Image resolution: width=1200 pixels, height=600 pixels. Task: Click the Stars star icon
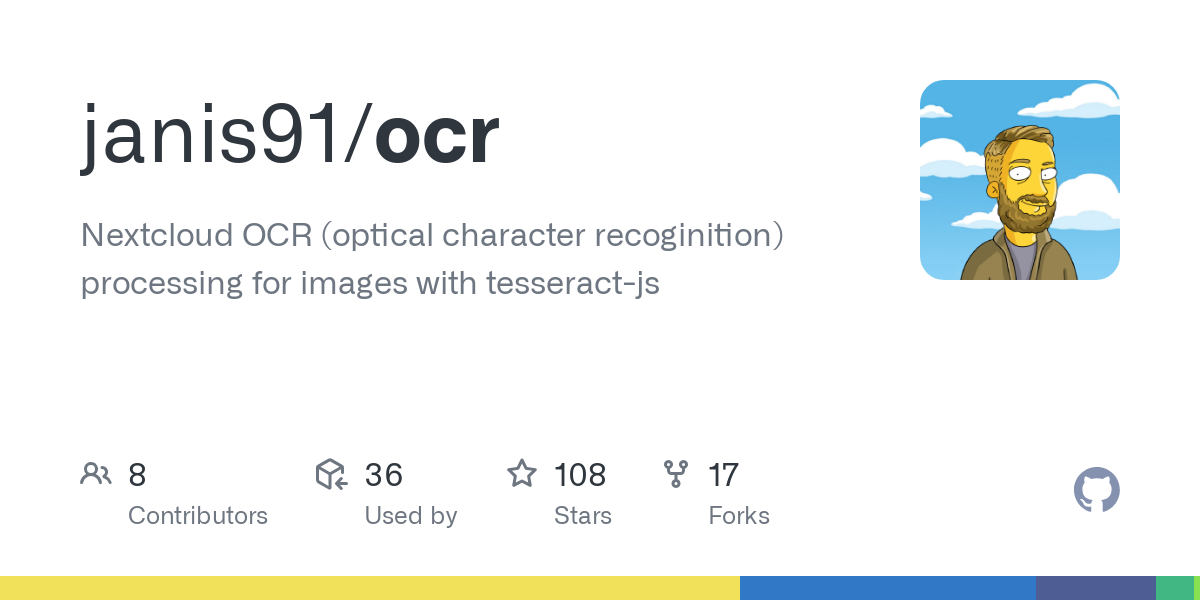pyautogui.click(x=522, y=473)
